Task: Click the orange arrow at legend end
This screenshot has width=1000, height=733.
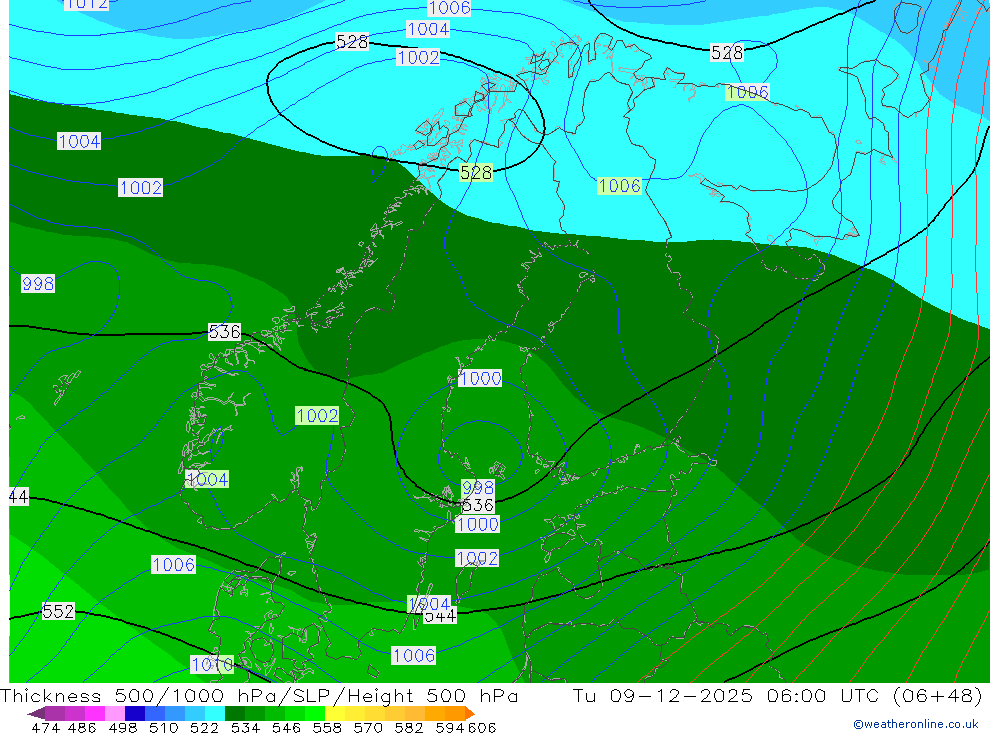Action: 469,713
